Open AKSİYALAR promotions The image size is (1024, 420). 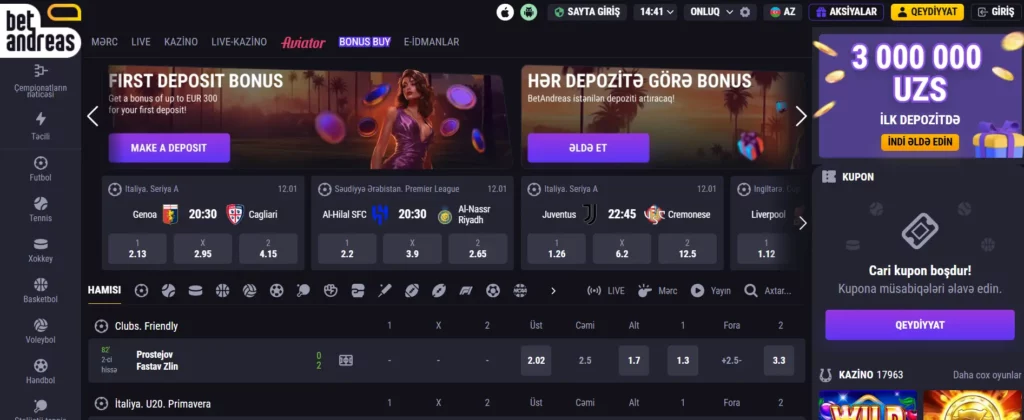point(846,12)
